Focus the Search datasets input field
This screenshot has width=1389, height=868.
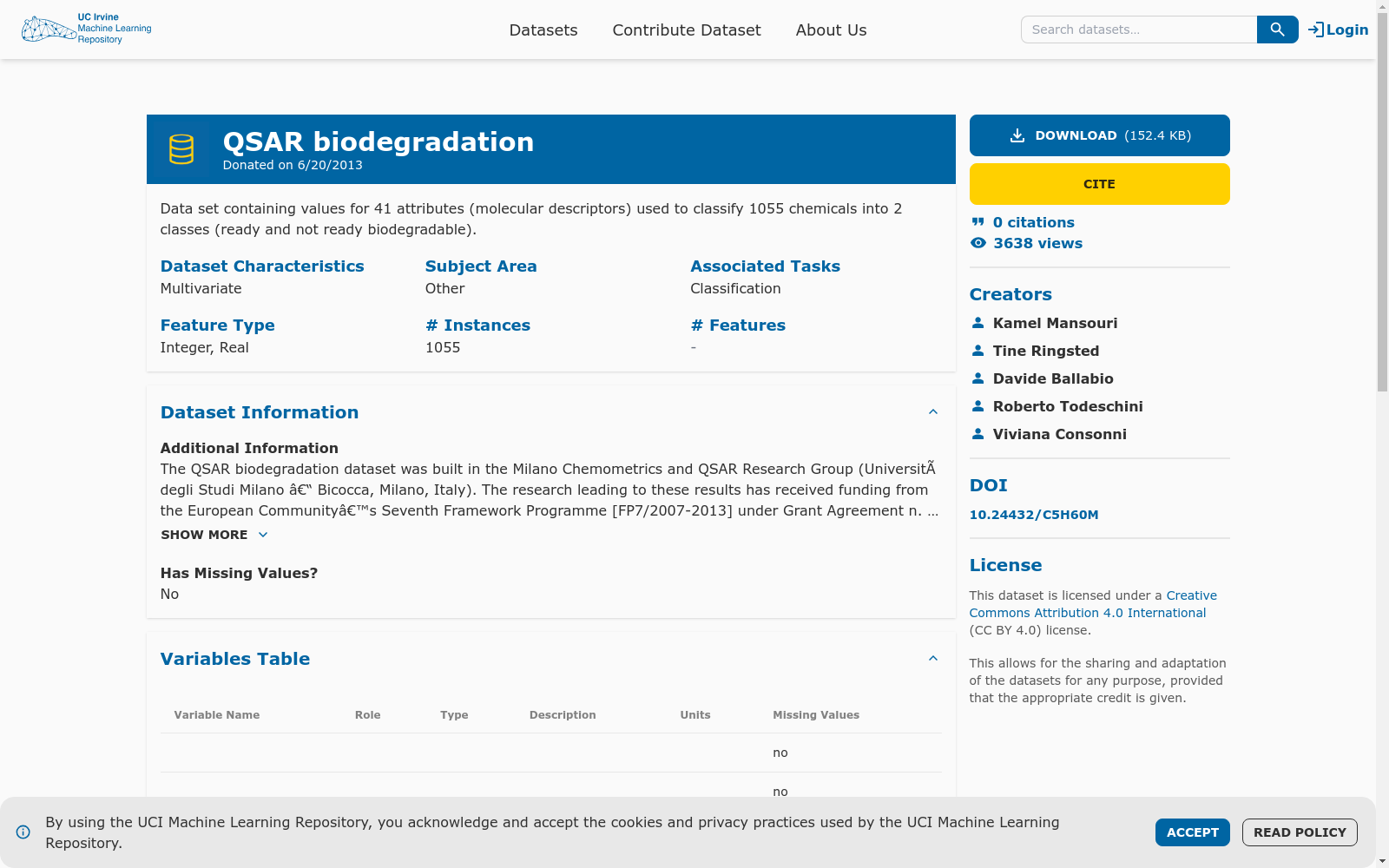click(x=1139, y=30)
